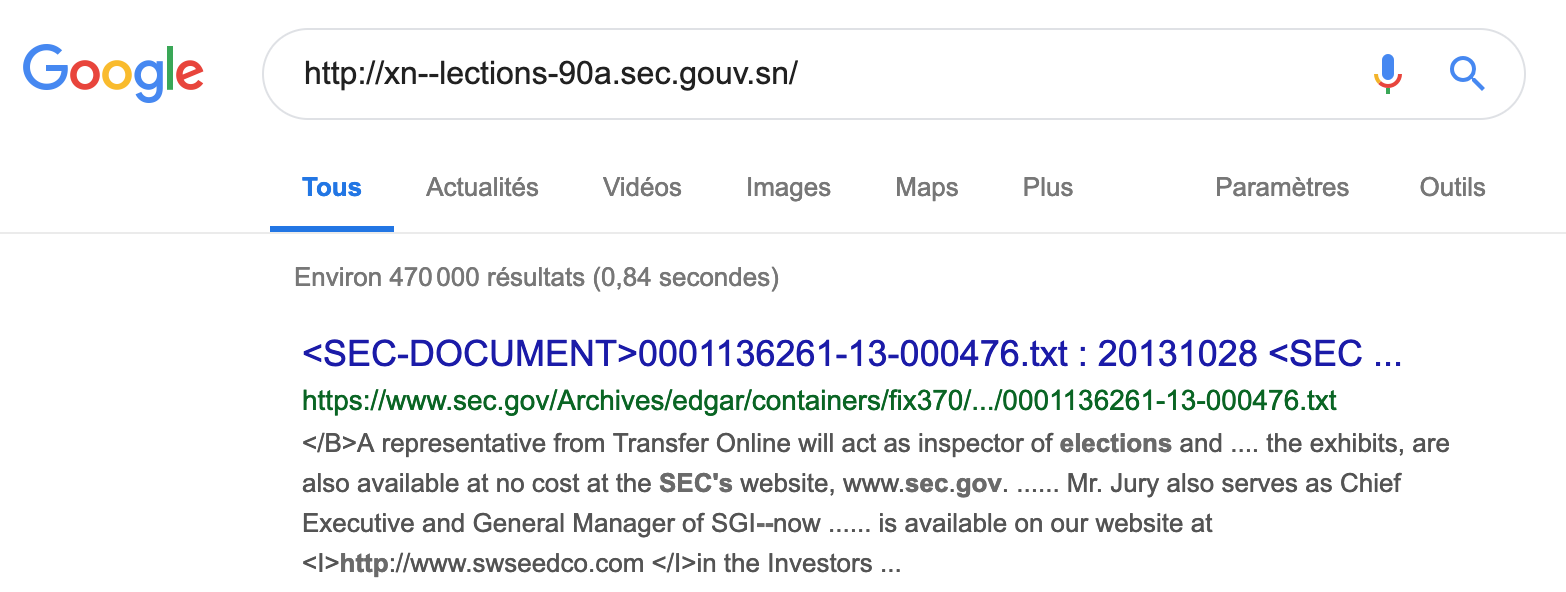Click the 'Environ 470 000 résultats' text
1566x592 pixels.
point(536,277)
